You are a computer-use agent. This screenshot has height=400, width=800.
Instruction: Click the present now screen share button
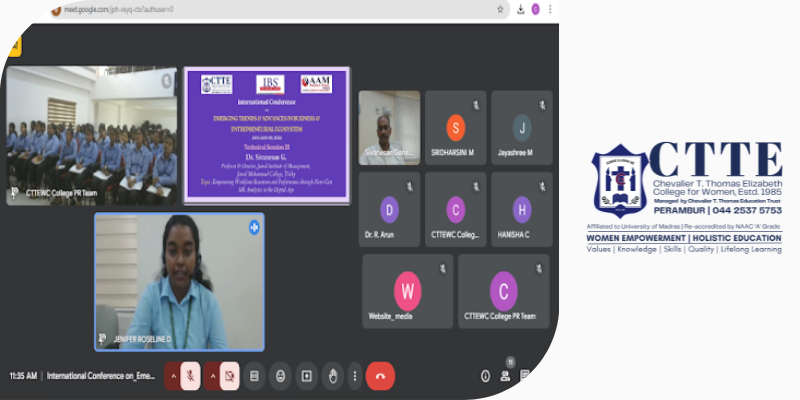click(307, 376)
